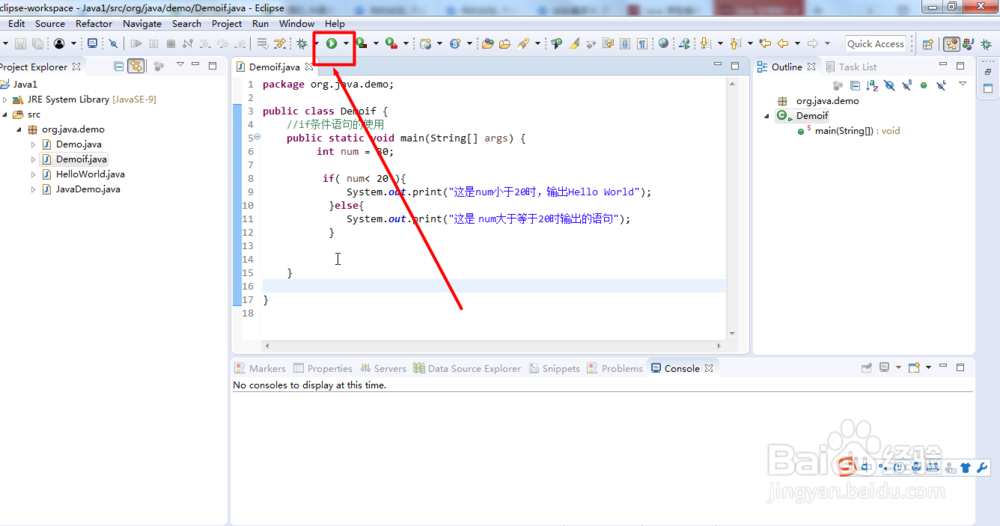This screenshot has width=1000, height=526.
Task: Click Open Console icon in Console toolbar
Action: click(914, 368)
